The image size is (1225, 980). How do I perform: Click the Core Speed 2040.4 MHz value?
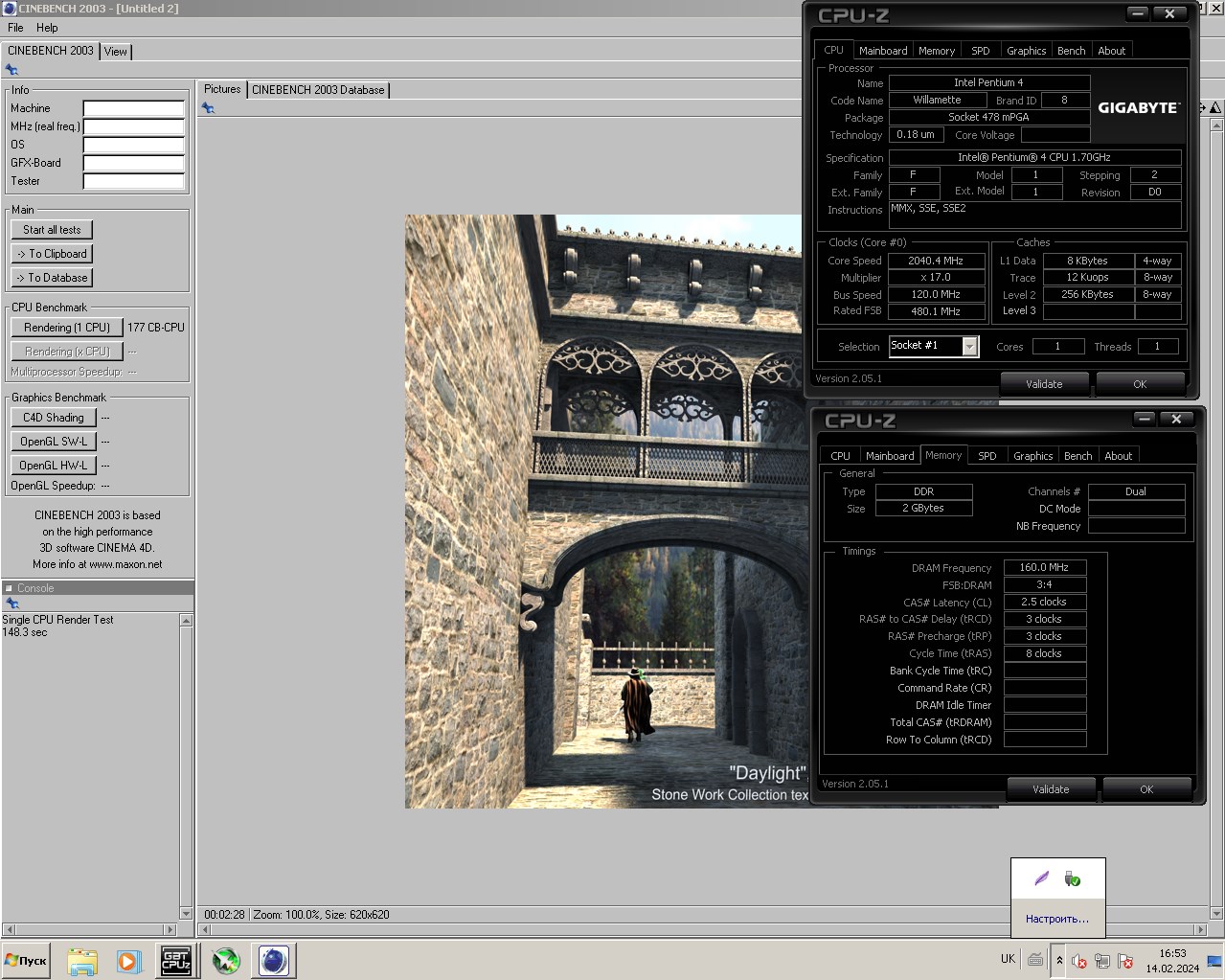tap(936, 261)
